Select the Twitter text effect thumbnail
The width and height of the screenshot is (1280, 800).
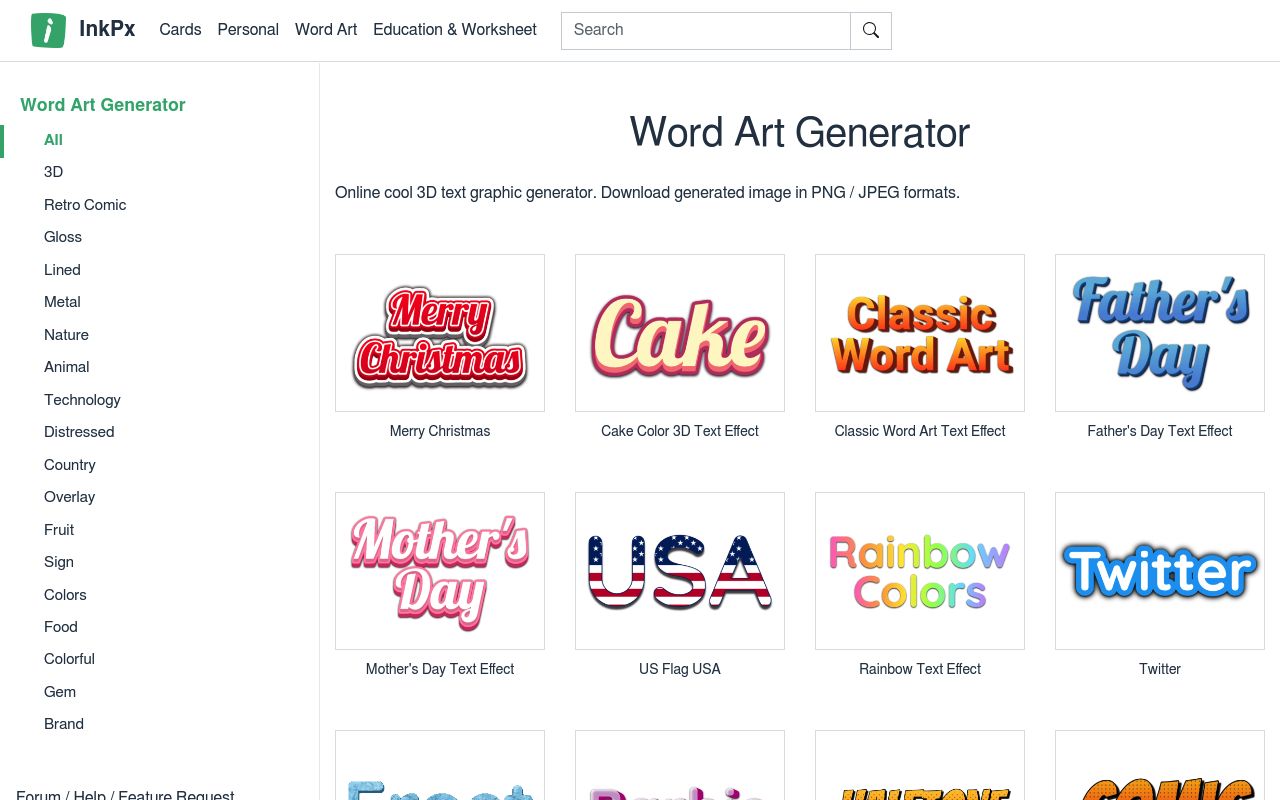1160,571
